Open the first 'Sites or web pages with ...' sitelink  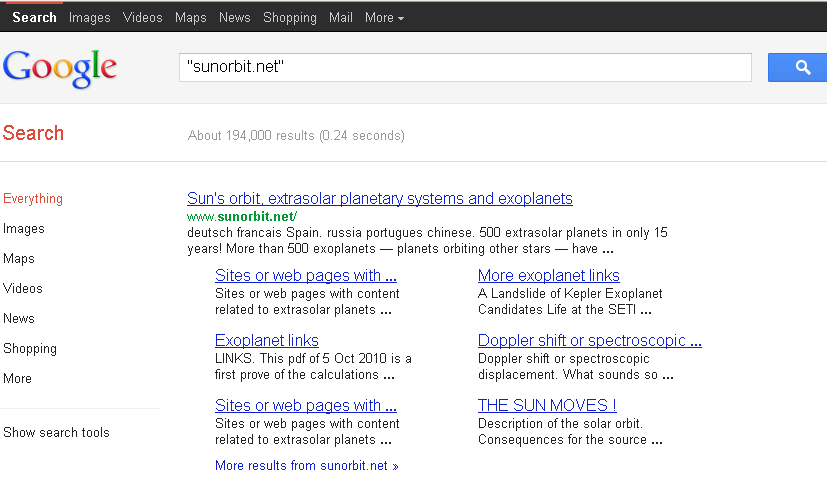click(306, 276)
